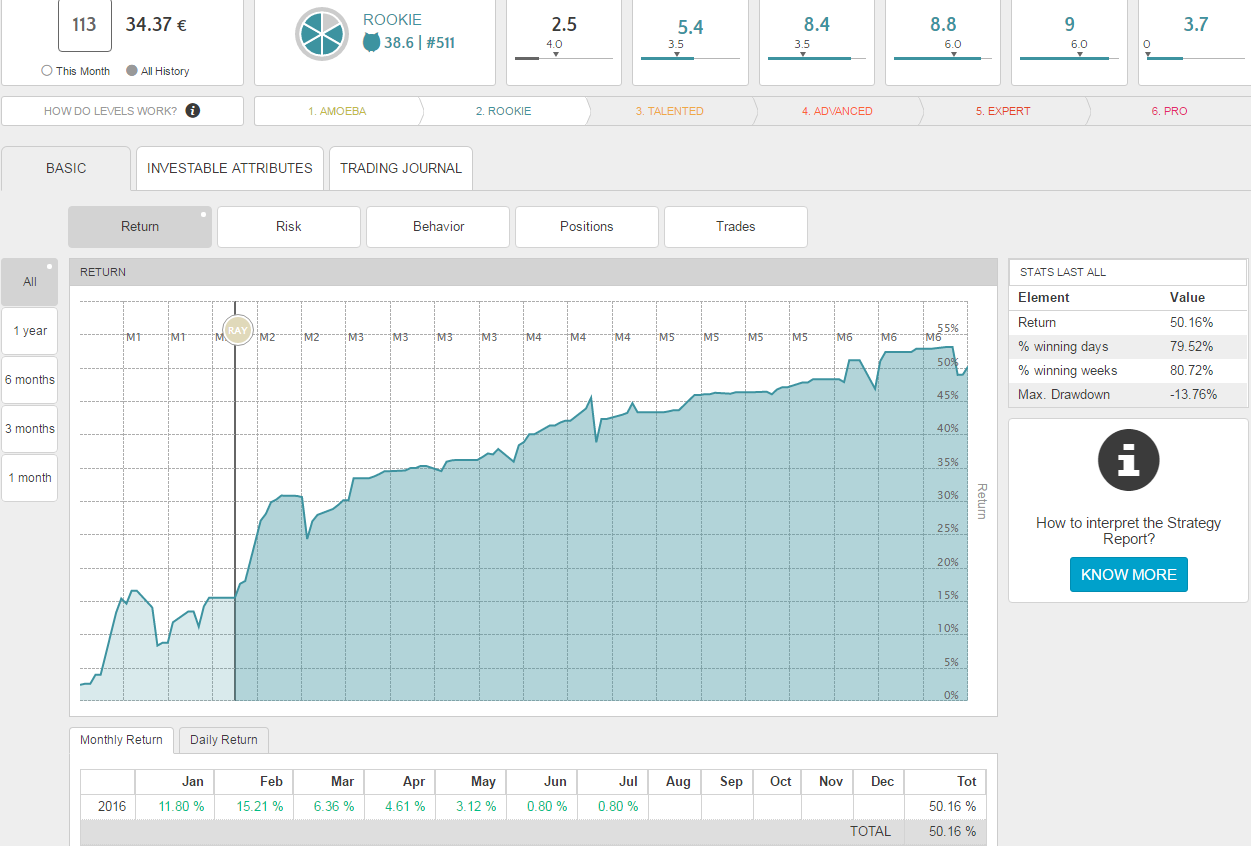
Task: Select the This Month radio button
Action: tap(47, 71)
